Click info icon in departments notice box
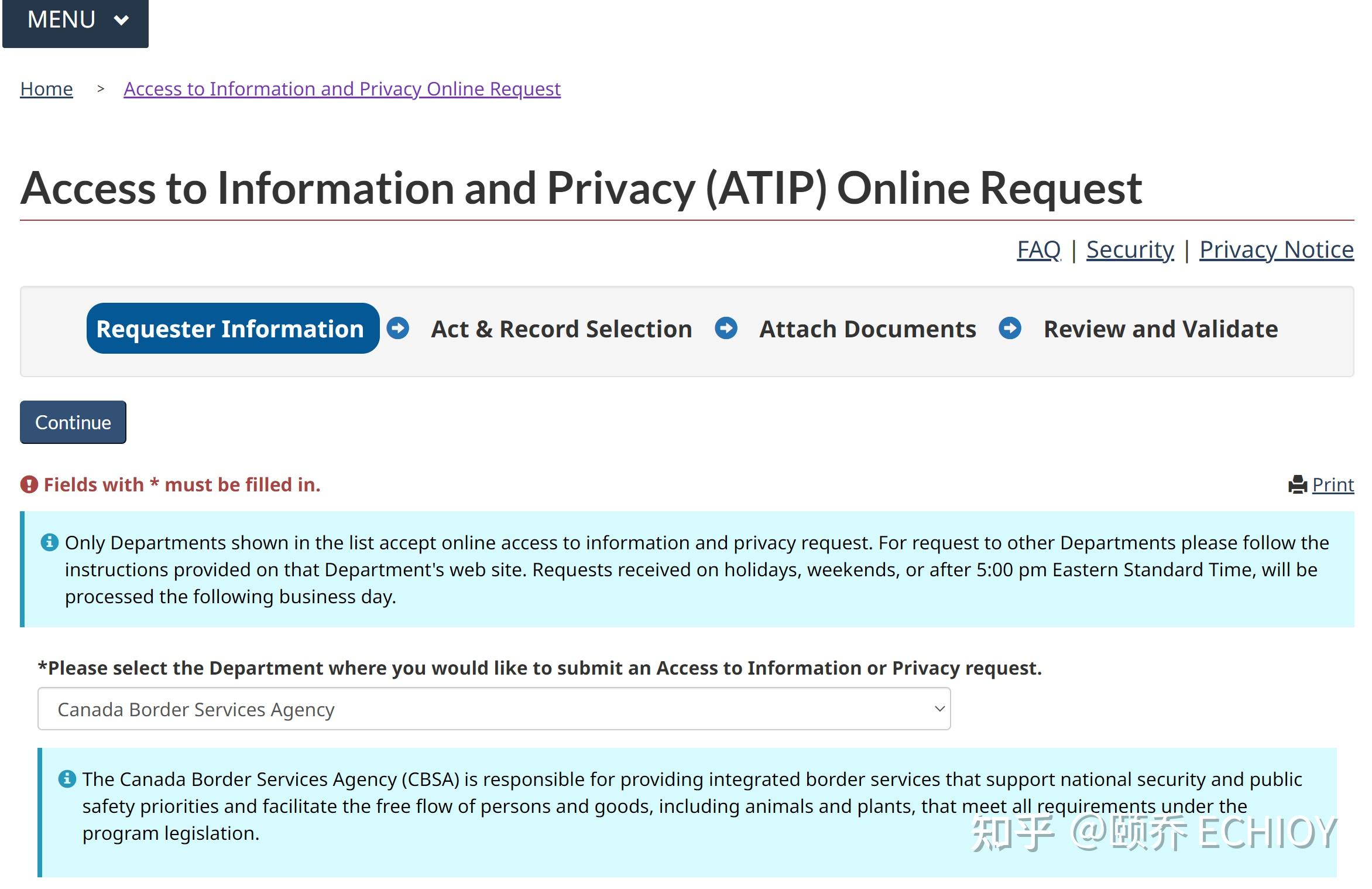Screen dimensions: 1372x889 50,542
